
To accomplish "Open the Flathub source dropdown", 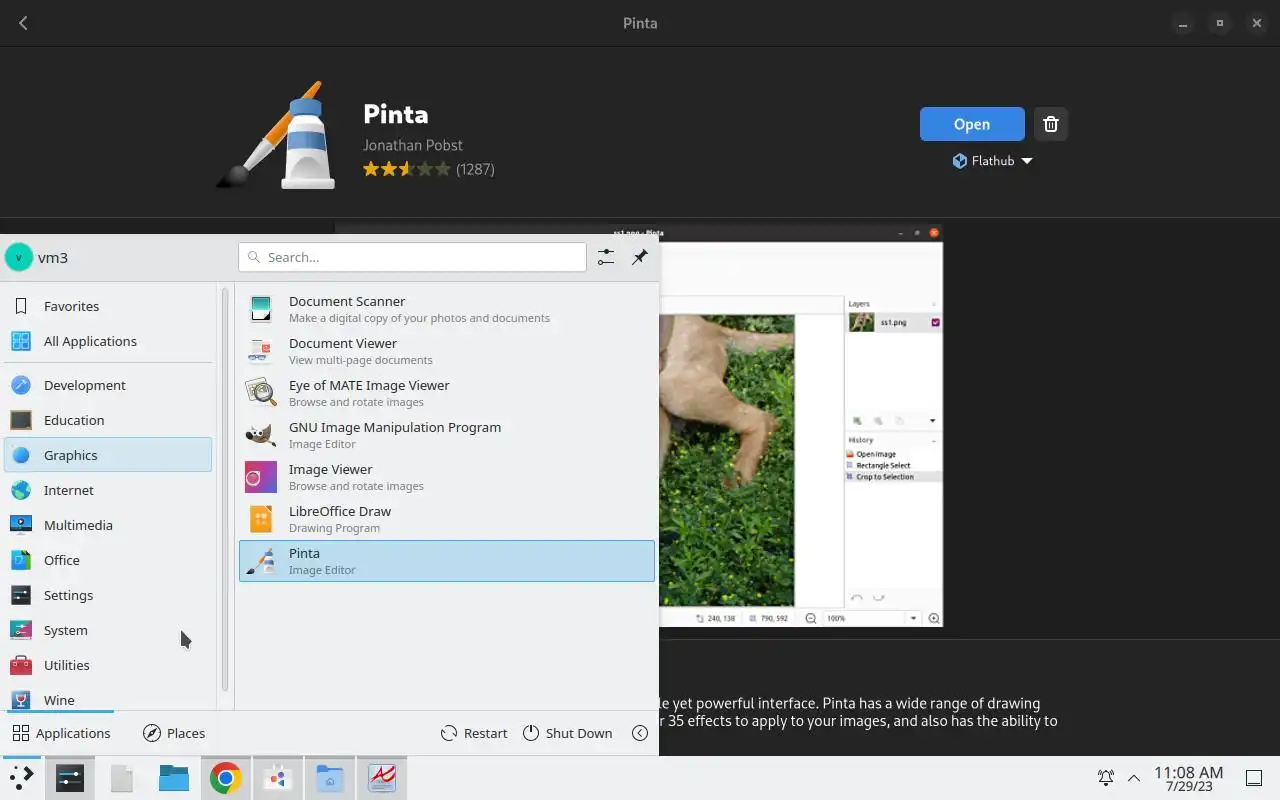I will tap(992, 161).
